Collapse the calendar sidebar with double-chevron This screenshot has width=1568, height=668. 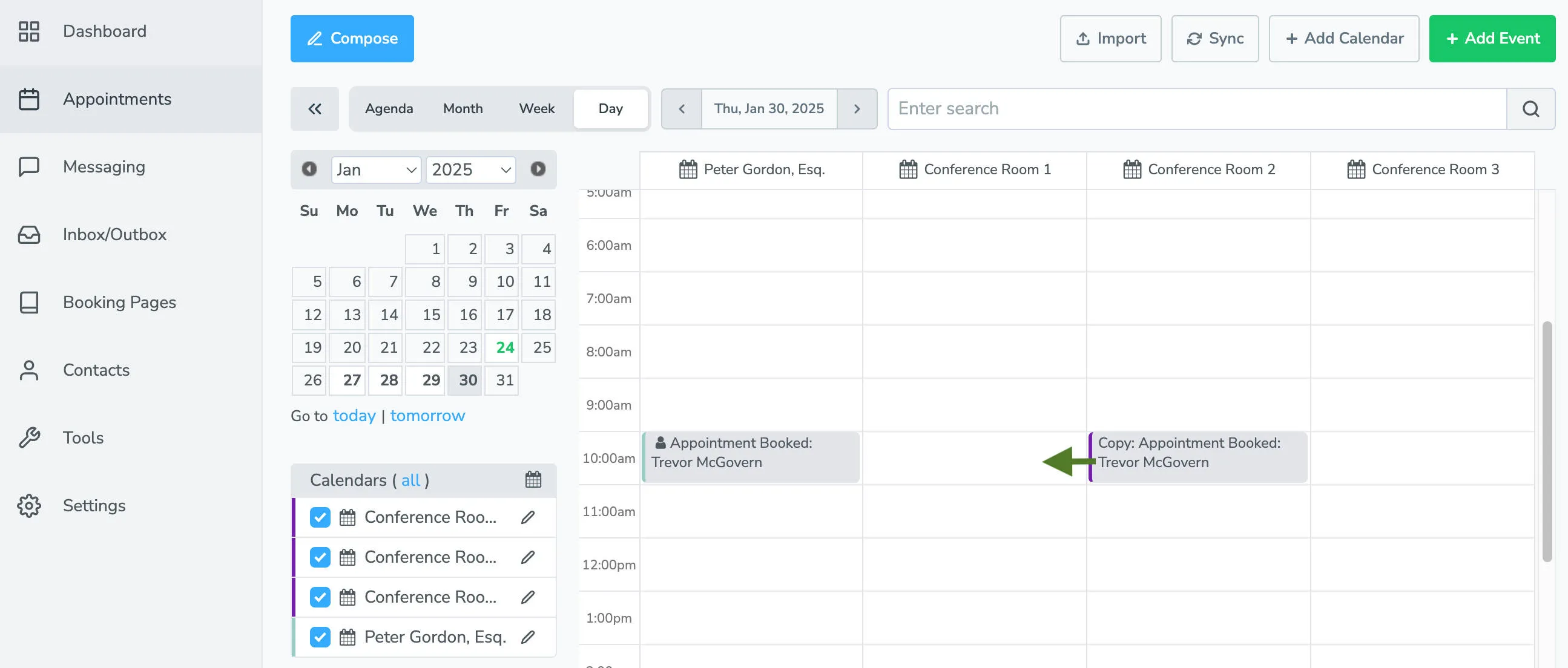[314, 108]
